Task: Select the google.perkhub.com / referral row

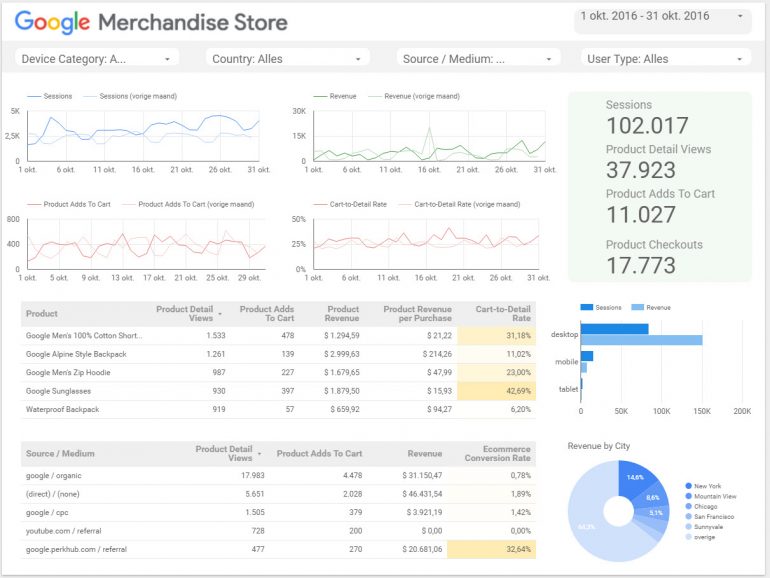Action: click(278, 549)
